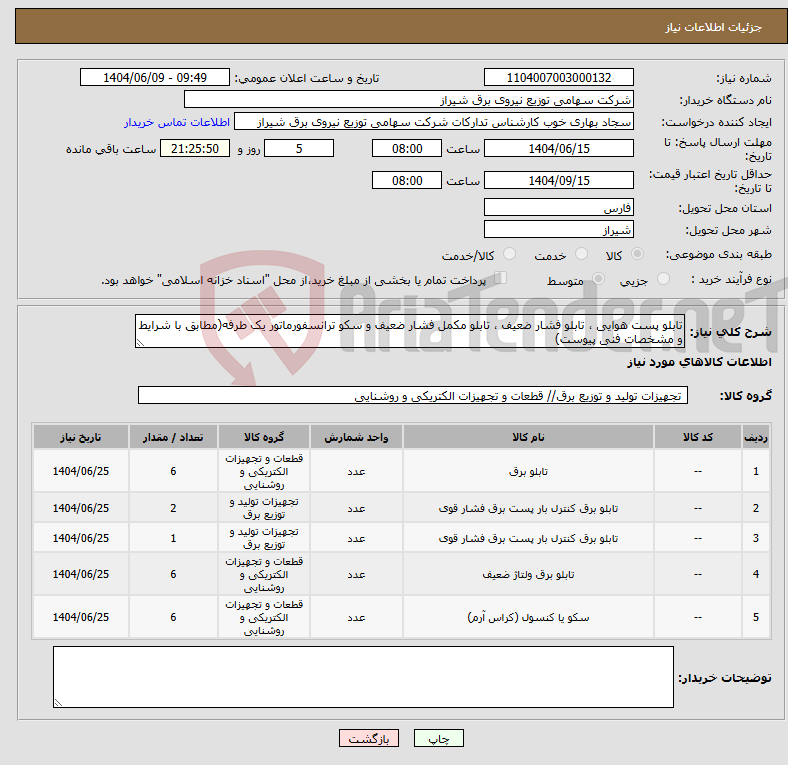Click the بازگشت back button
This screenshot has width=788, height=765.
(x=369, y=738)
